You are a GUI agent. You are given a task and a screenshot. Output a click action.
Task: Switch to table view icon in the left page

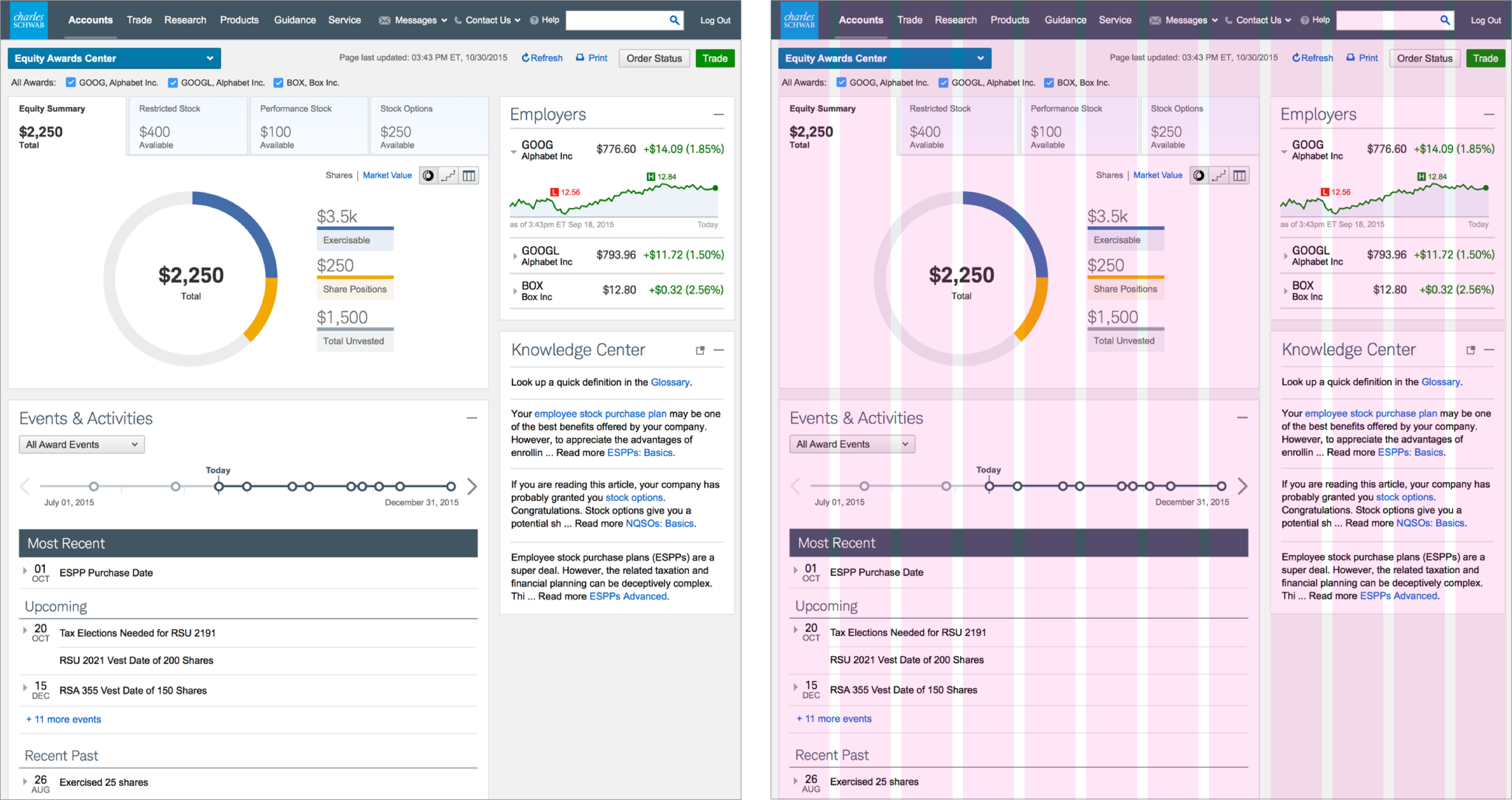click(x=469, y=175)
